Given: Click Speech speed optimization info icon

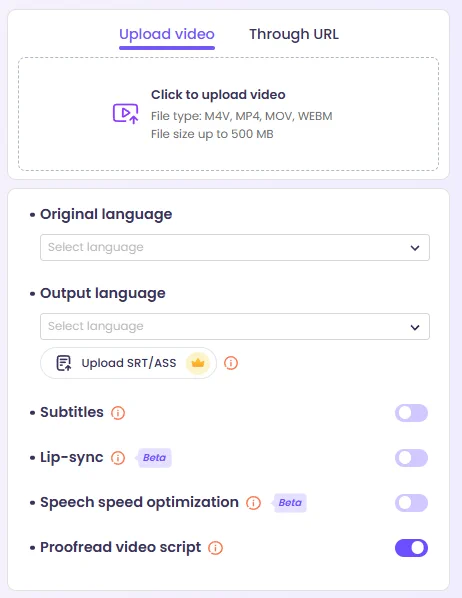Looking at the screenshot, I should (x=253, y=503).
